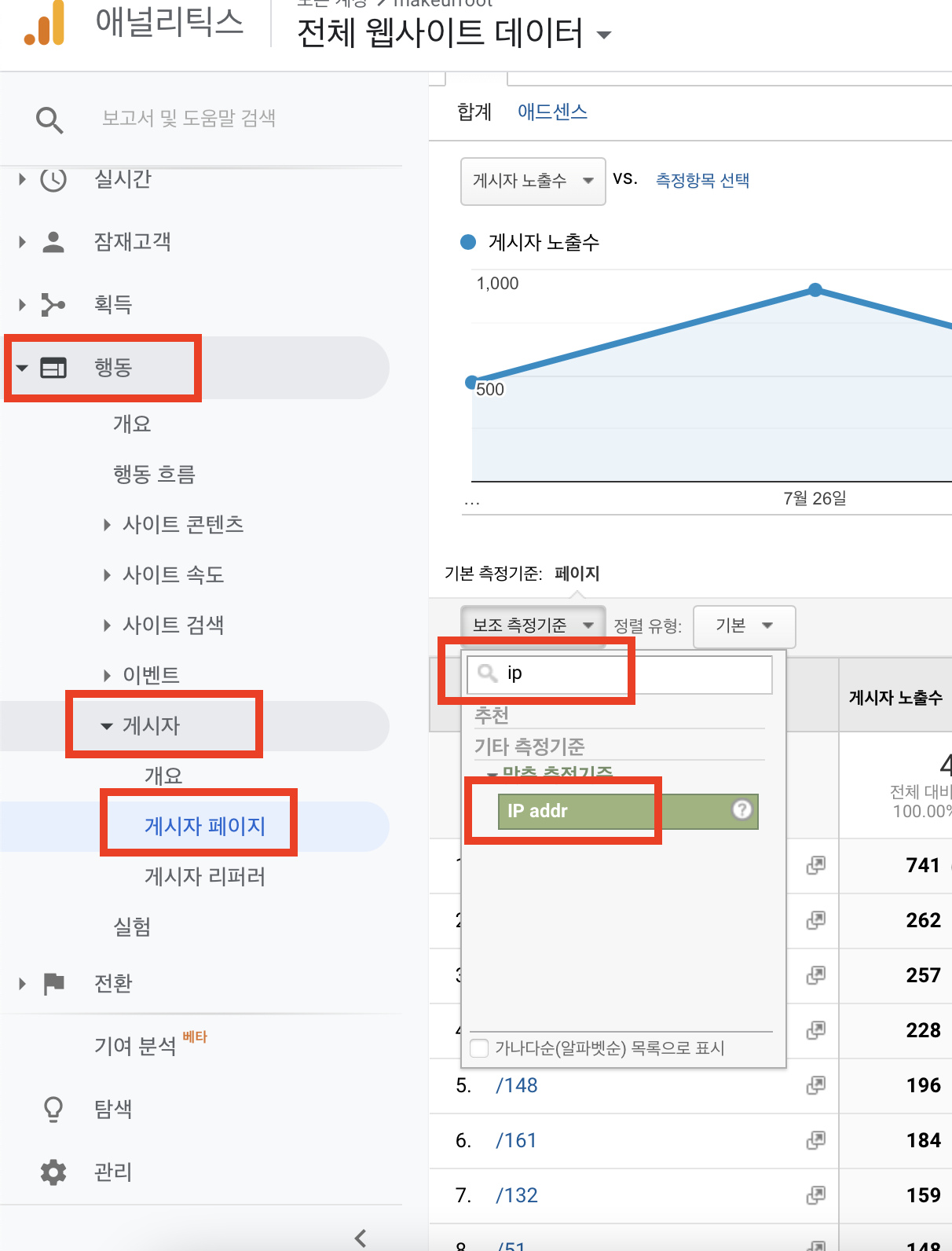The height and width of the screenshot is (1251, 952).
Task: Open the /148 page link
Action: (x=517, y=1085)
